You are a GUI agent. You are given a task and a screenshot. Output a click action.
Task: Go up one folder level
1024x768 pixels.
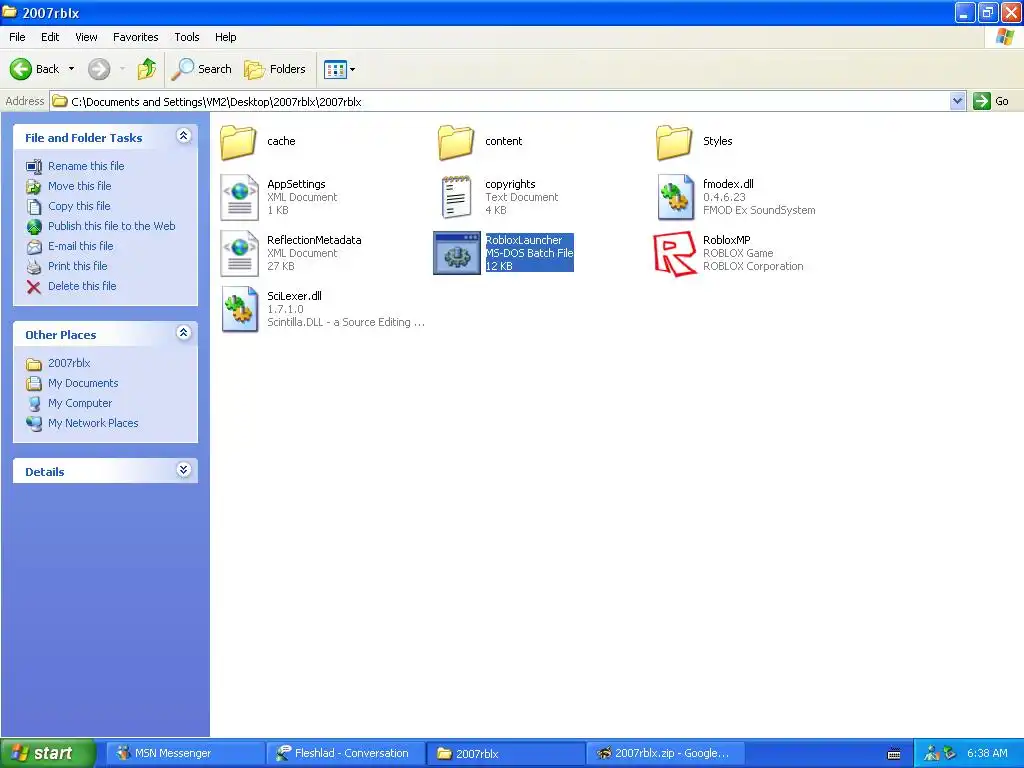point(147,69)
